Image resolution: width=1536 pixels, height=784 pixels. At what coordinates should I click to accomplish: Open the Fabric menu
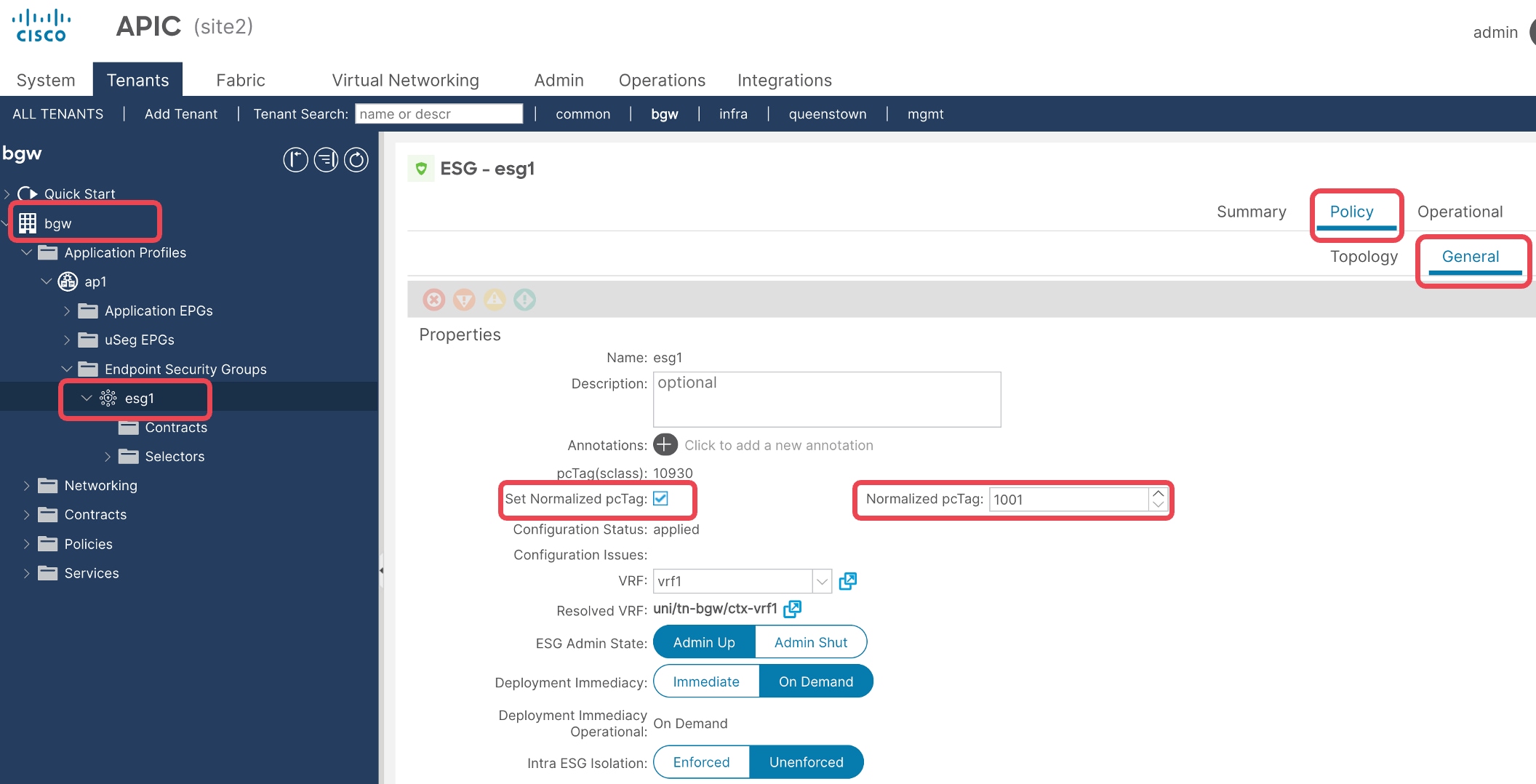241,80
